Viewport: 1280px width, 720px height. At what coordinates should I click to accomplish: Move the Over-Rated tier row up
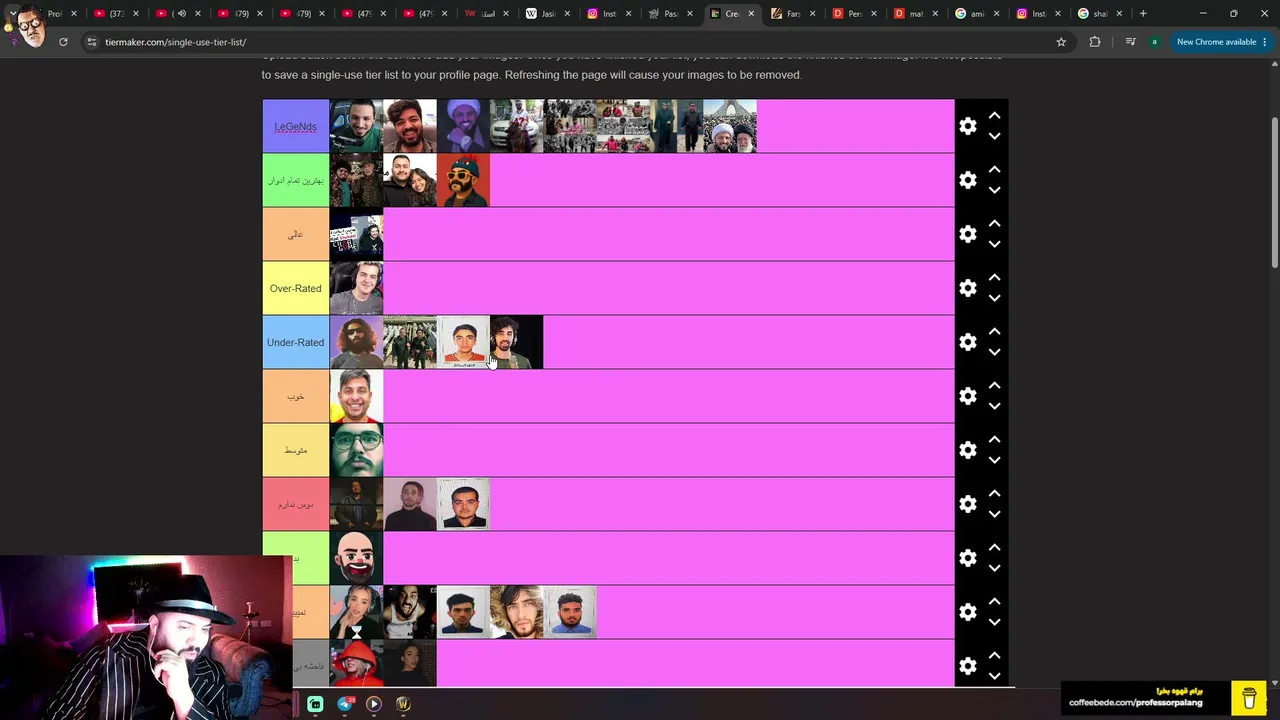point(994,278)
